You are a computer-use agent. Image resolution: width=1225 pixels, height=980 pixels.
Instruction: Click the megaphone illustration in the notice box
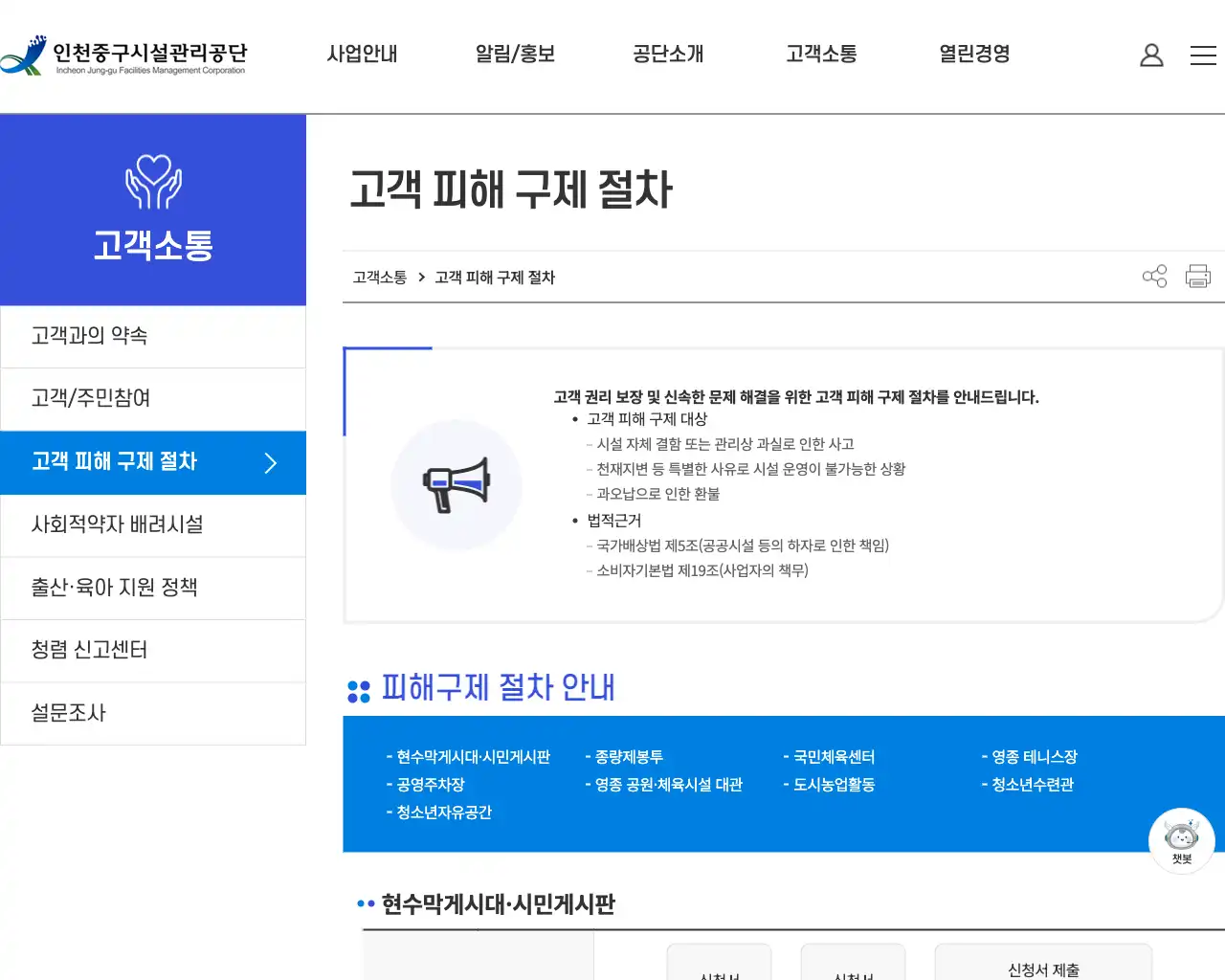coord(457,485)
